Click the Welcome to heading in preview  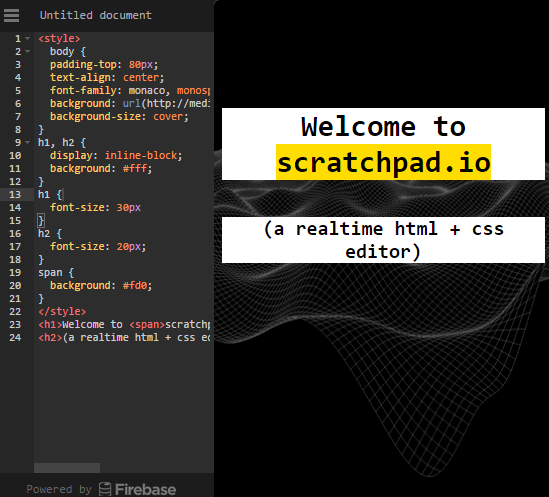[x=383, y=127]
